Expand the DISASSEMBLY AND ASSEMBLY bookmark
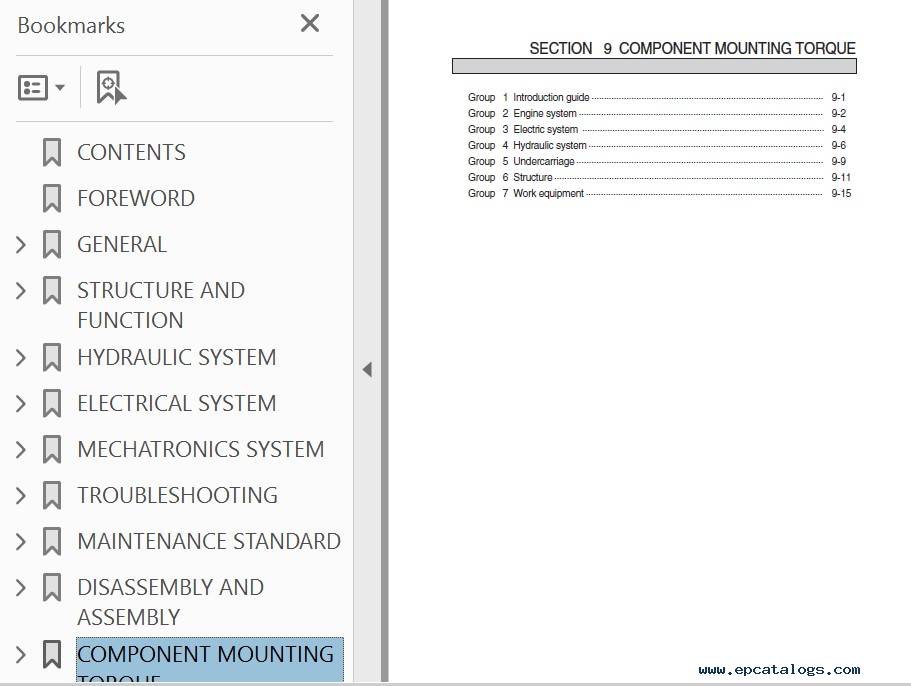Screen dimensions: 911x686 [x=21, y=587]
